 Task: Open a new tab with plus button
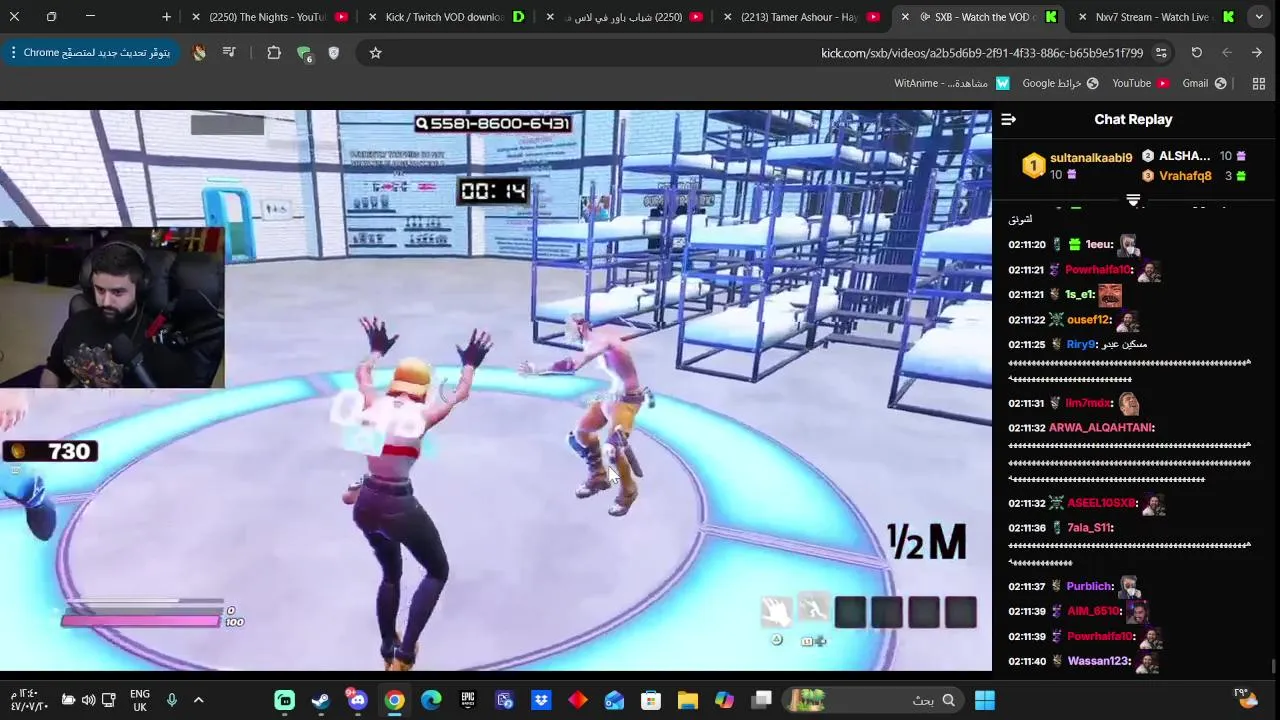click(166, 17)
